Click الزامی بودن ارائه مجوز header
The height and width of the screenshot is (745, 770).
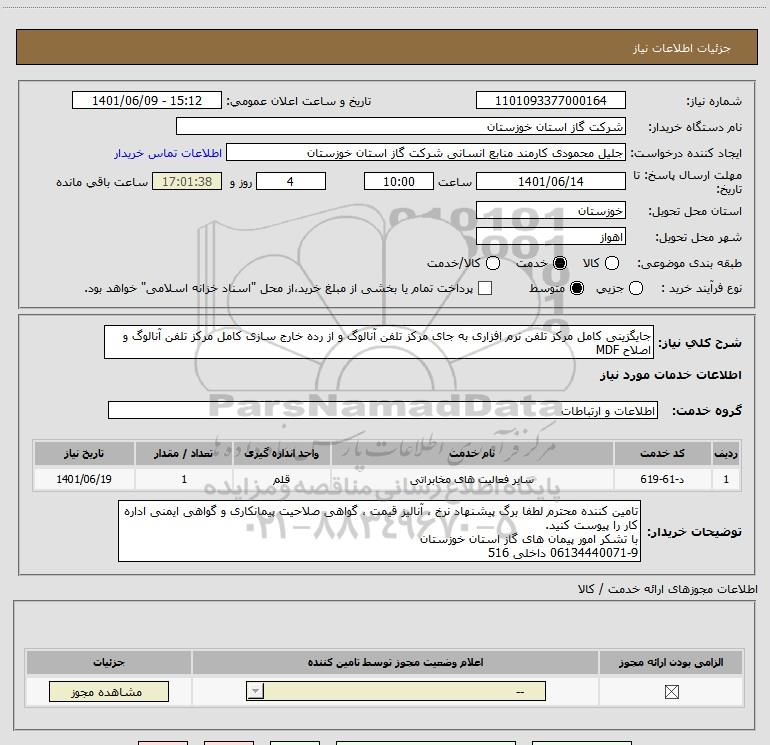(671, 662)
